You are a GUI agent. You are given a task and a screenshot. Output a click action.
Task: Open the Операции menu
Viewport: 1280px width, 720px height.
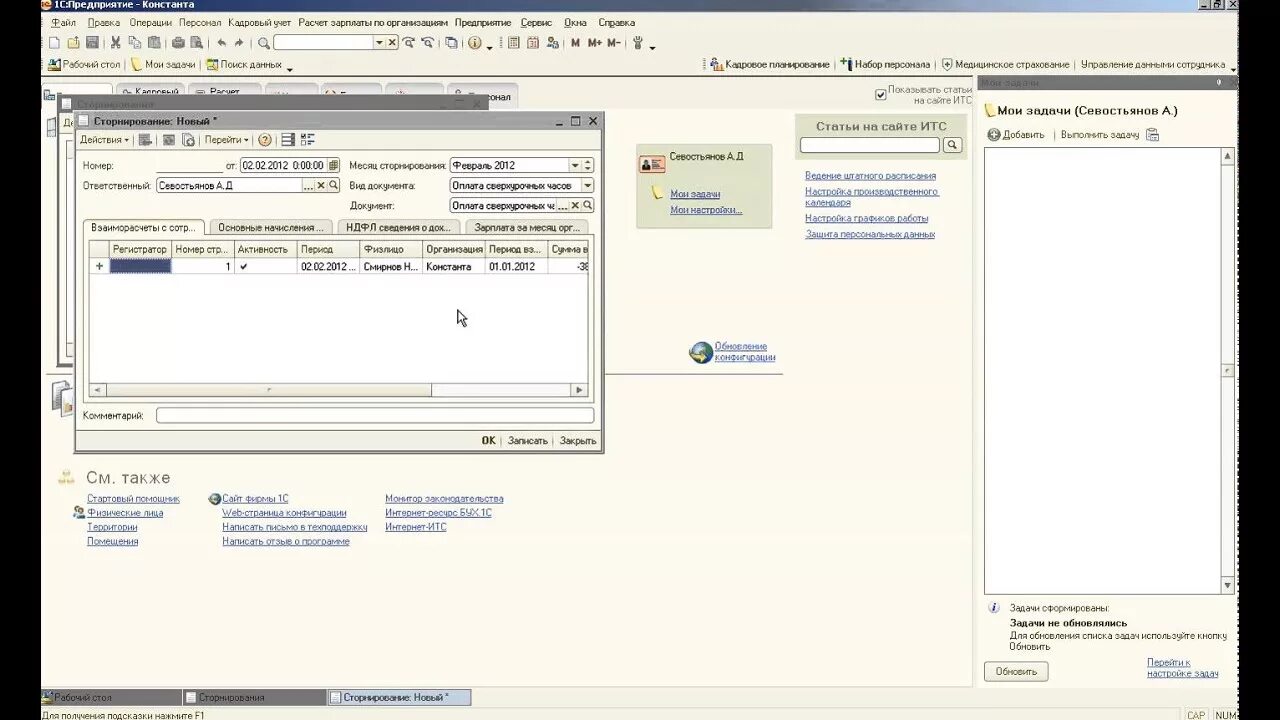[149, 22]
